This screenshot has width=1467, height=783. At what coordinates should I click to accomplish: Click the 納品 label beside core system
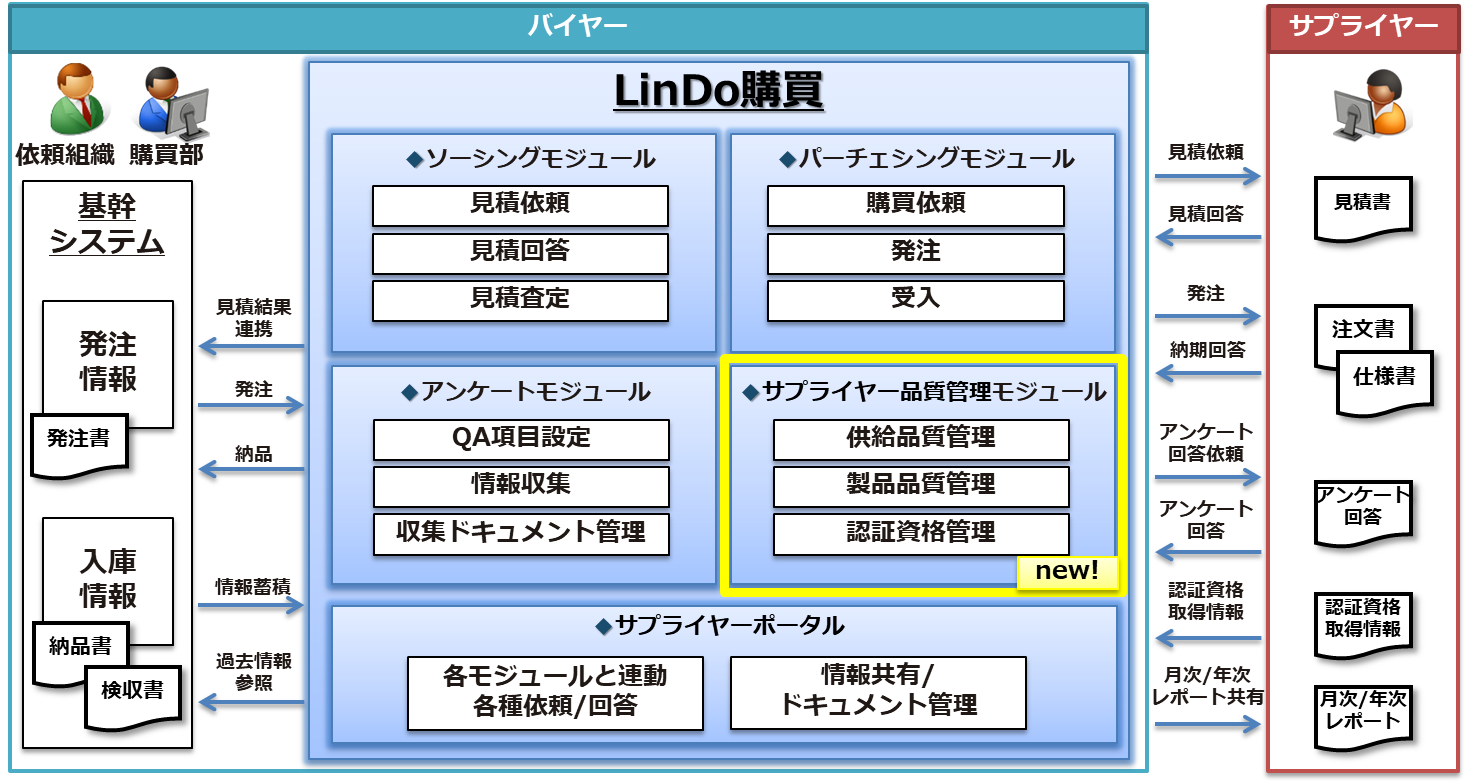coord(254,454)
